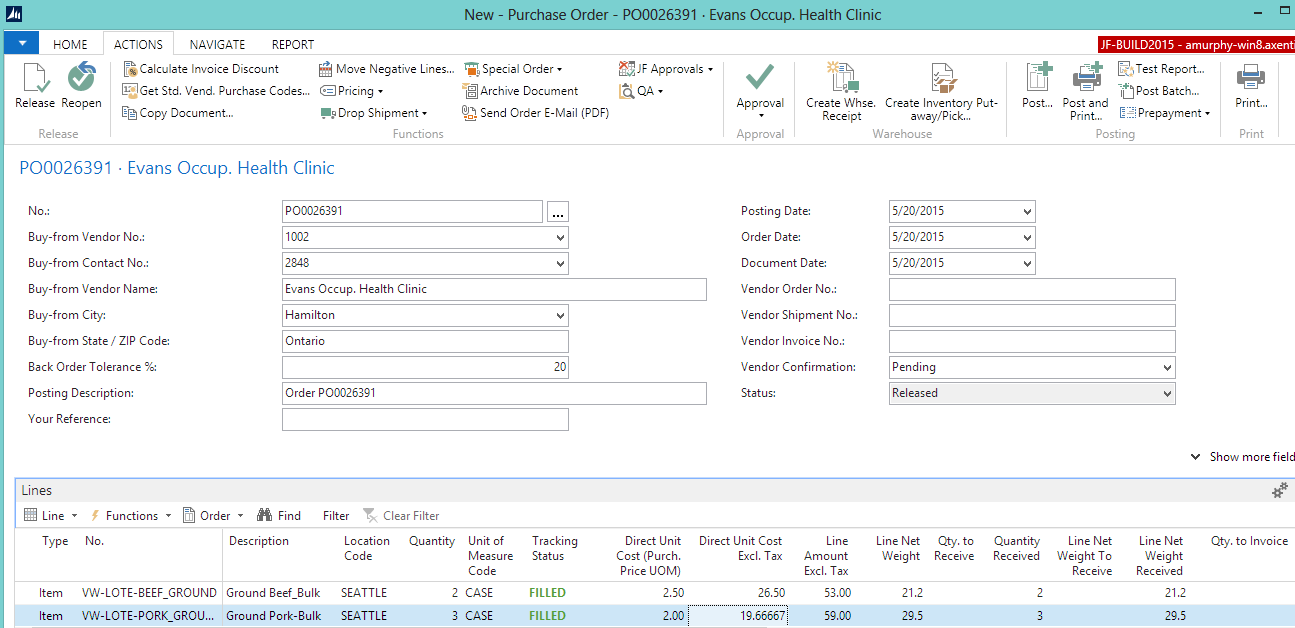Open the Posting Date picker dropdown
The width and height of the screenshot is (1295, 628).
coord(1026,212)
